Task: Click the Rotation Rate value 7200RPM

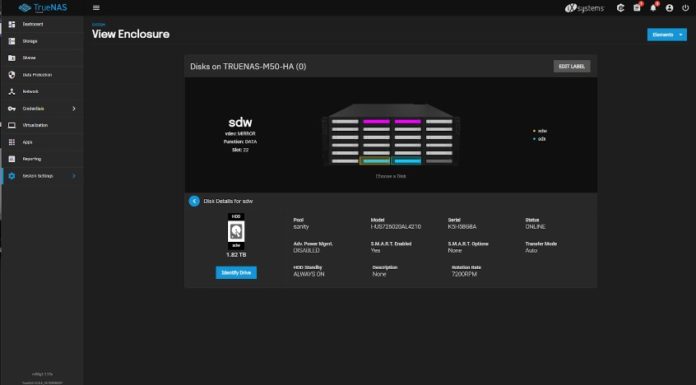Action: [464, 274]
